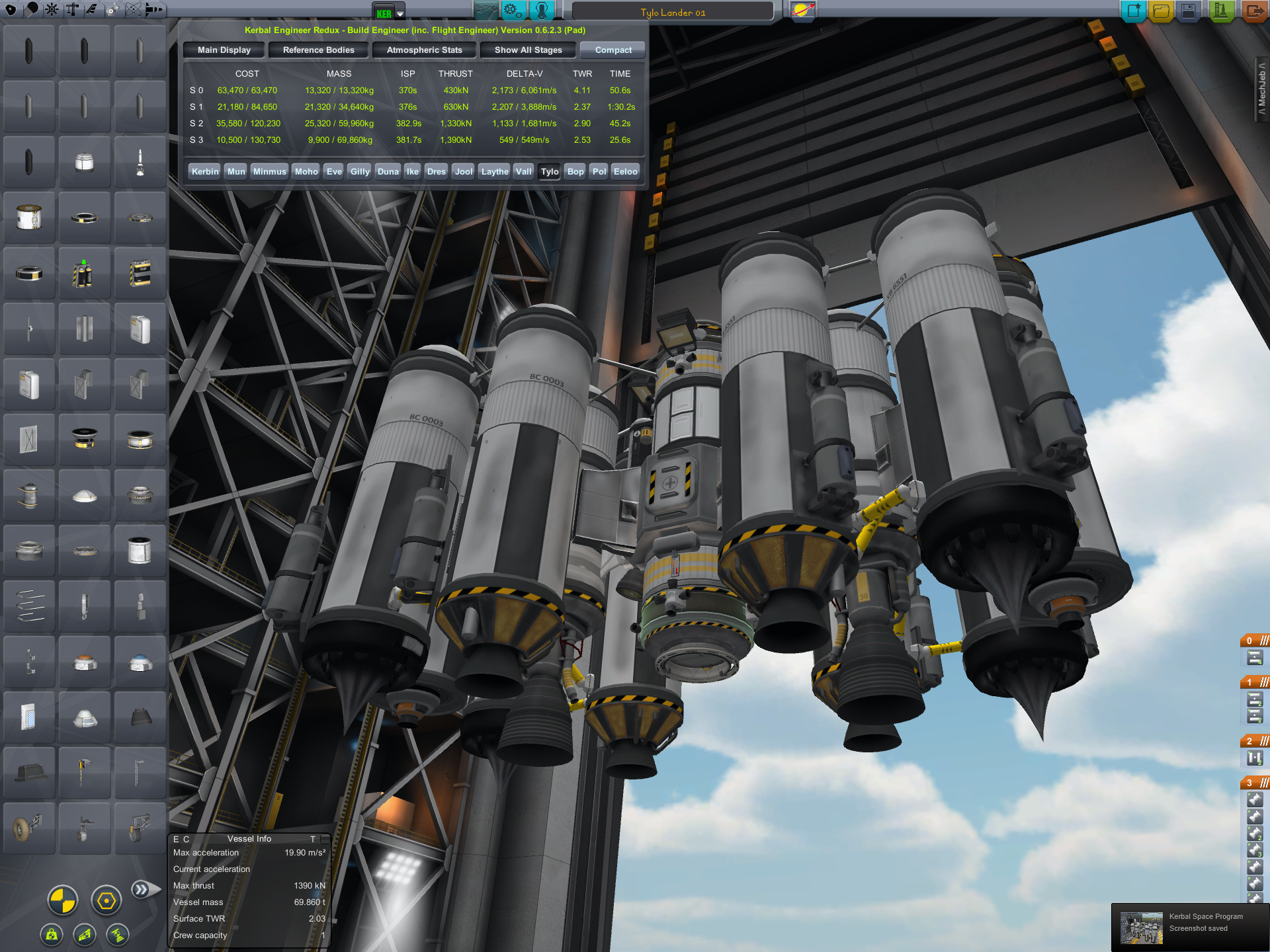Edit the vessel name Tylo Lander 01

tap(673, 12)
